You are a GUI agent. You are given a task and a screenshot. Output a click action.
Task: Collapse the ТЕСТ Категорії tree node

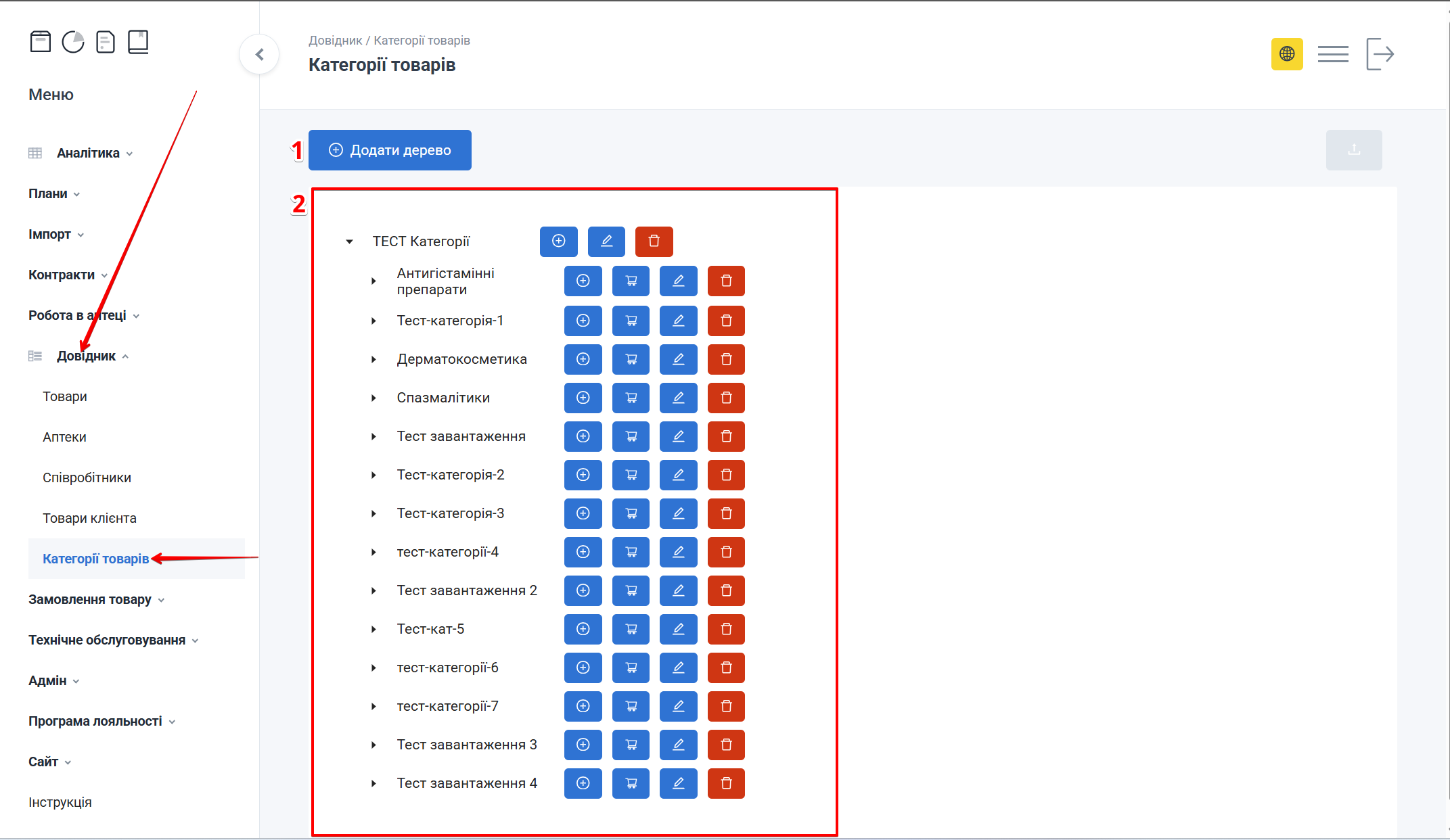click(x=349, y=241)
